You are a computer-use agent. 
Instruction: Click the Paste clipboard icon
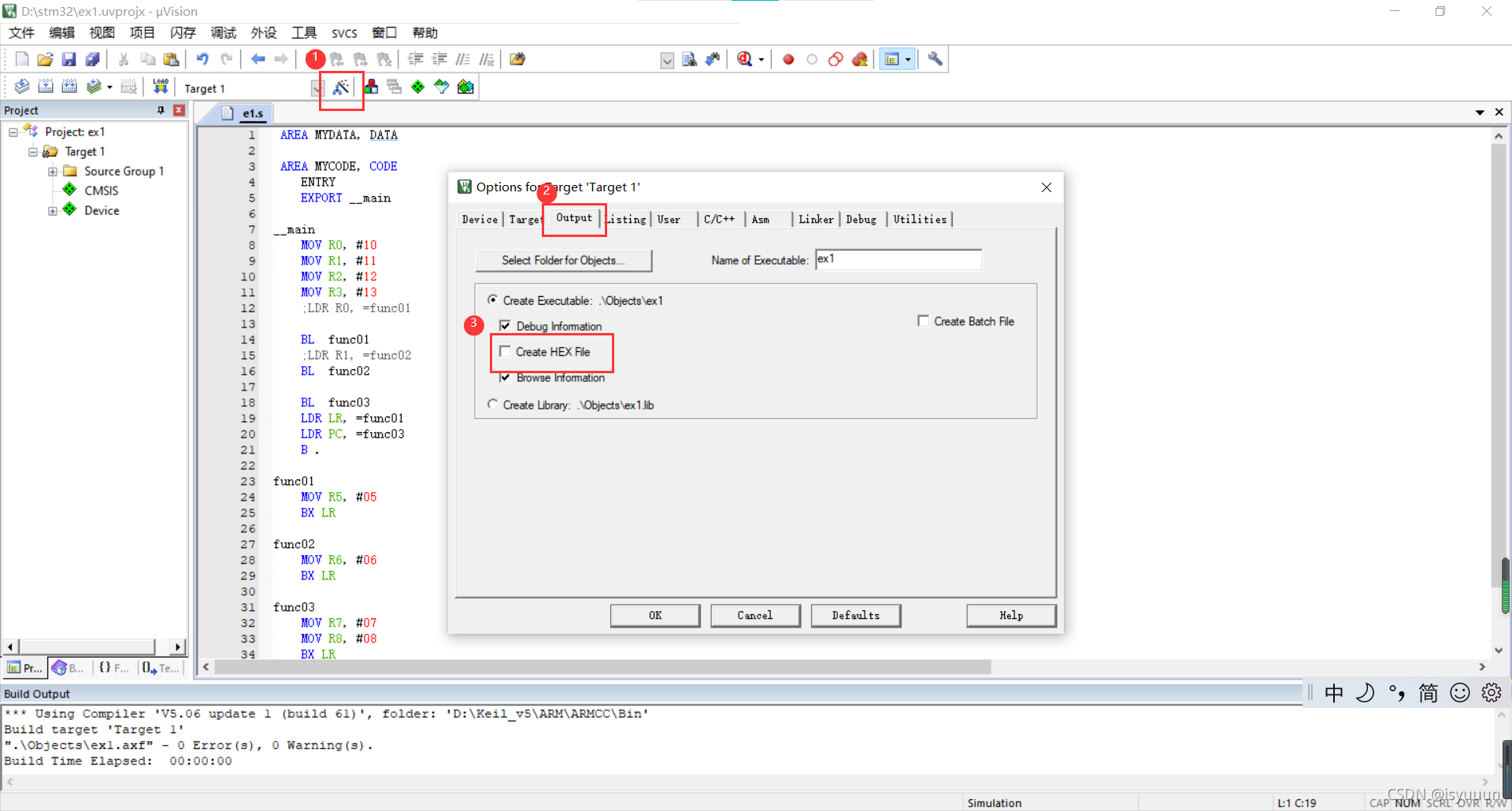click(171, 59)
